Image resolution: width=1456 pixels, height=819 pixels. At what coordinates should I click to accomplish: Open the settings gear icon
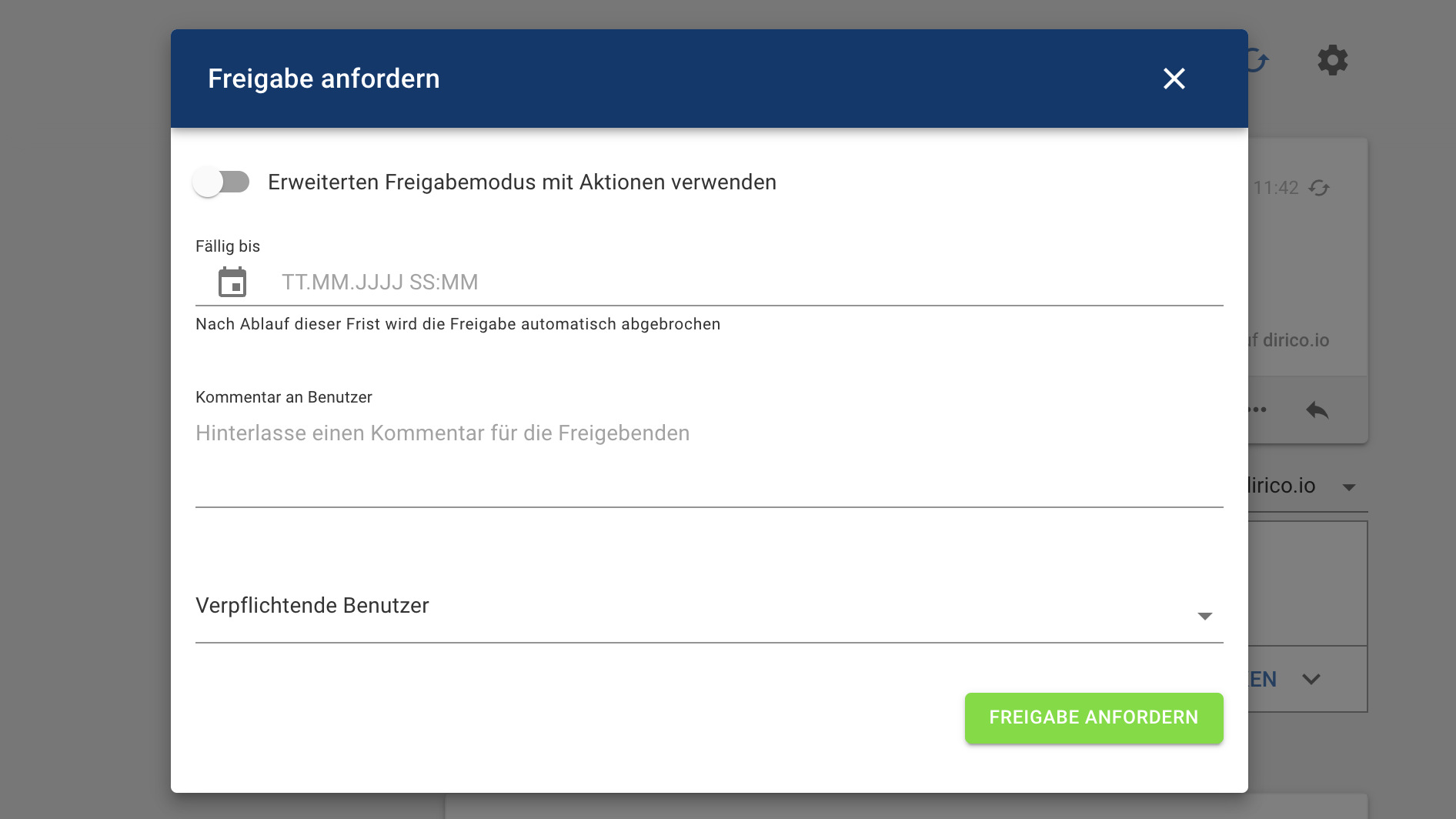pos(1332,60)
